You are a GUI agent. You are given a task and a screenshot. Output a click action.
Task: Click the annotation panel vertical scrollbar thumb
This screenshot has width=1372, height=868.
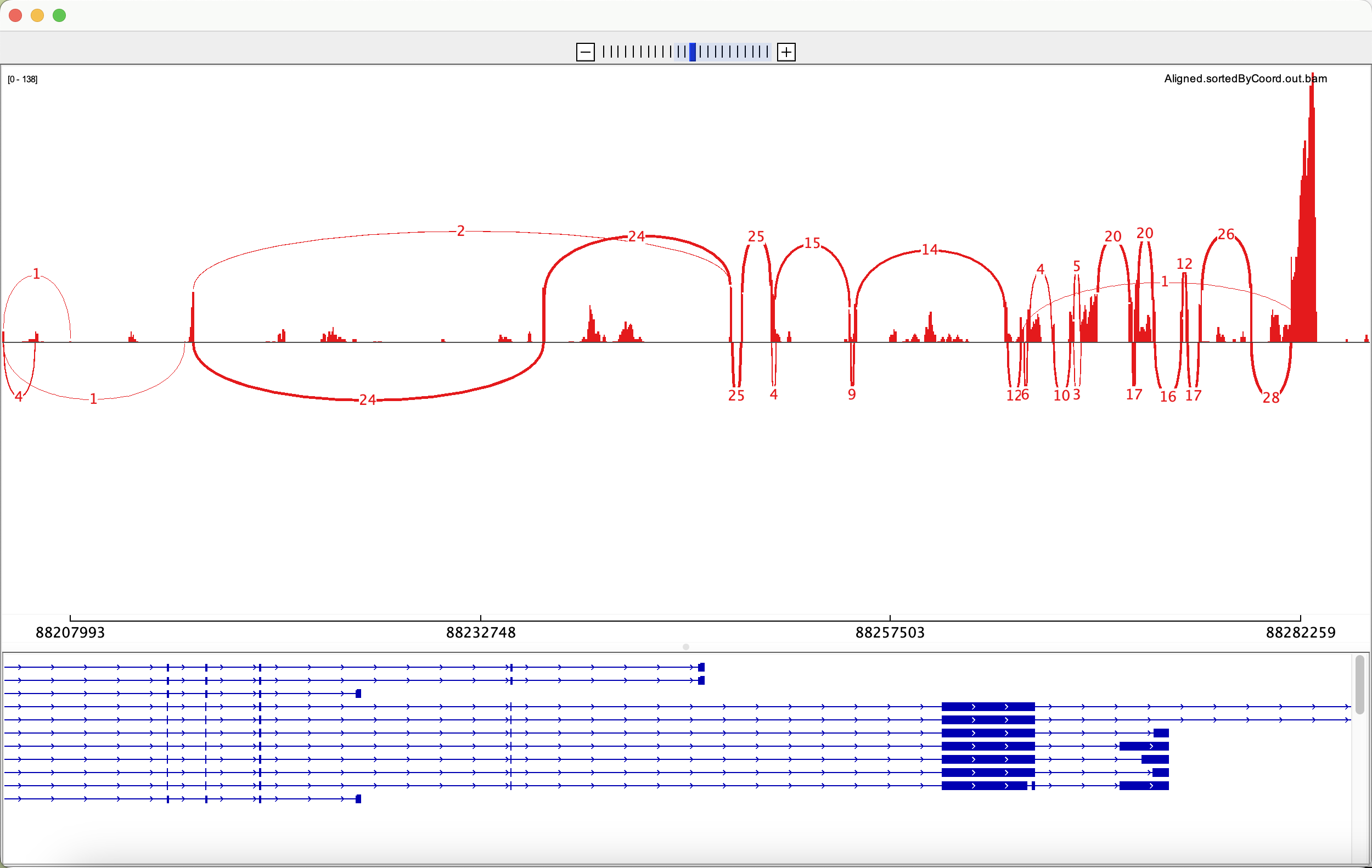click(x=1359, y=684)
